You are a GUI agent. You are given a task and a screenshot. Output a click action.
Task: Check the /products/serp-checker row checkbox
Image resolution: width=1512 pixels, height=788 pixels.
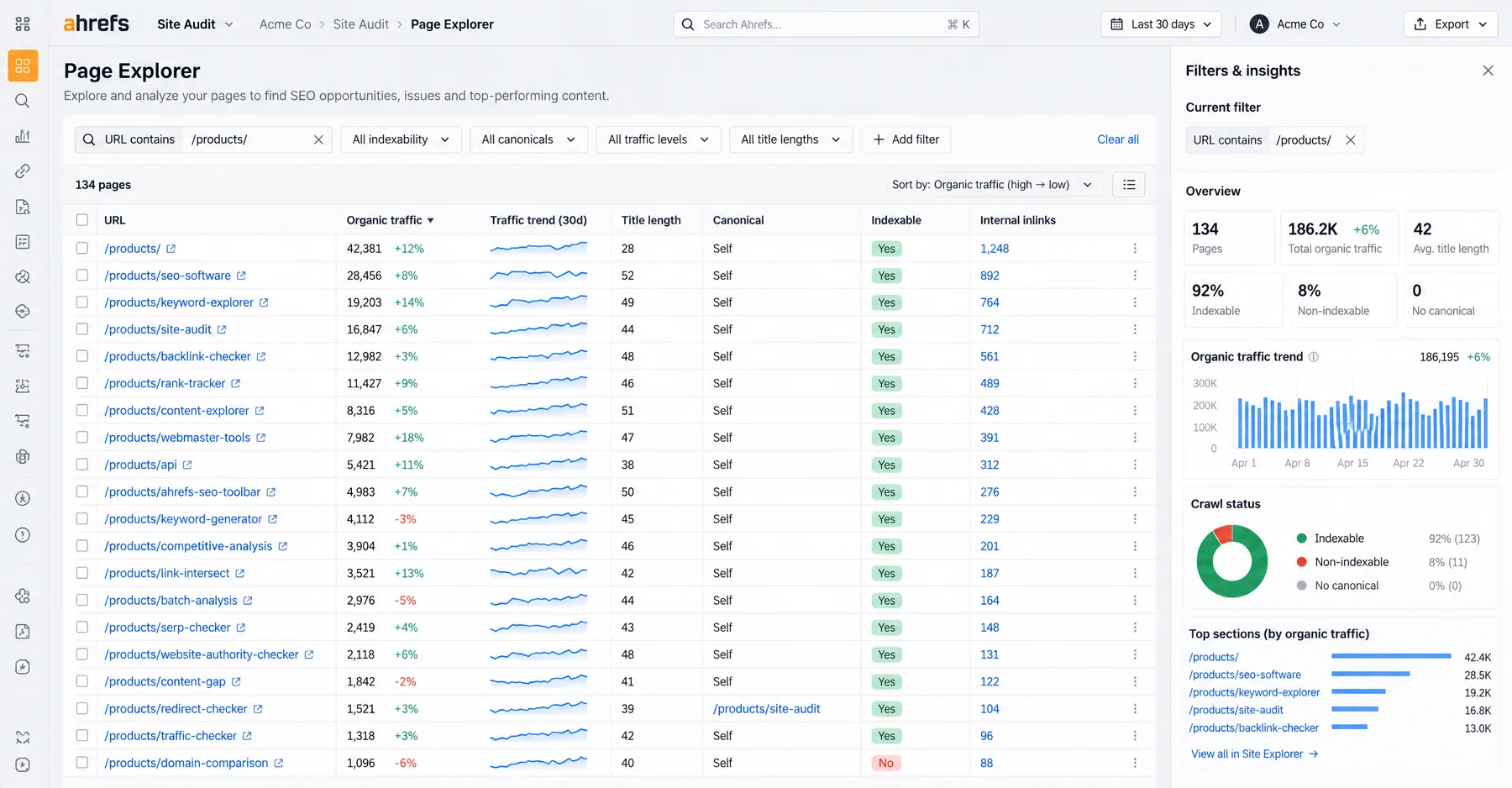tap(82, 628)
